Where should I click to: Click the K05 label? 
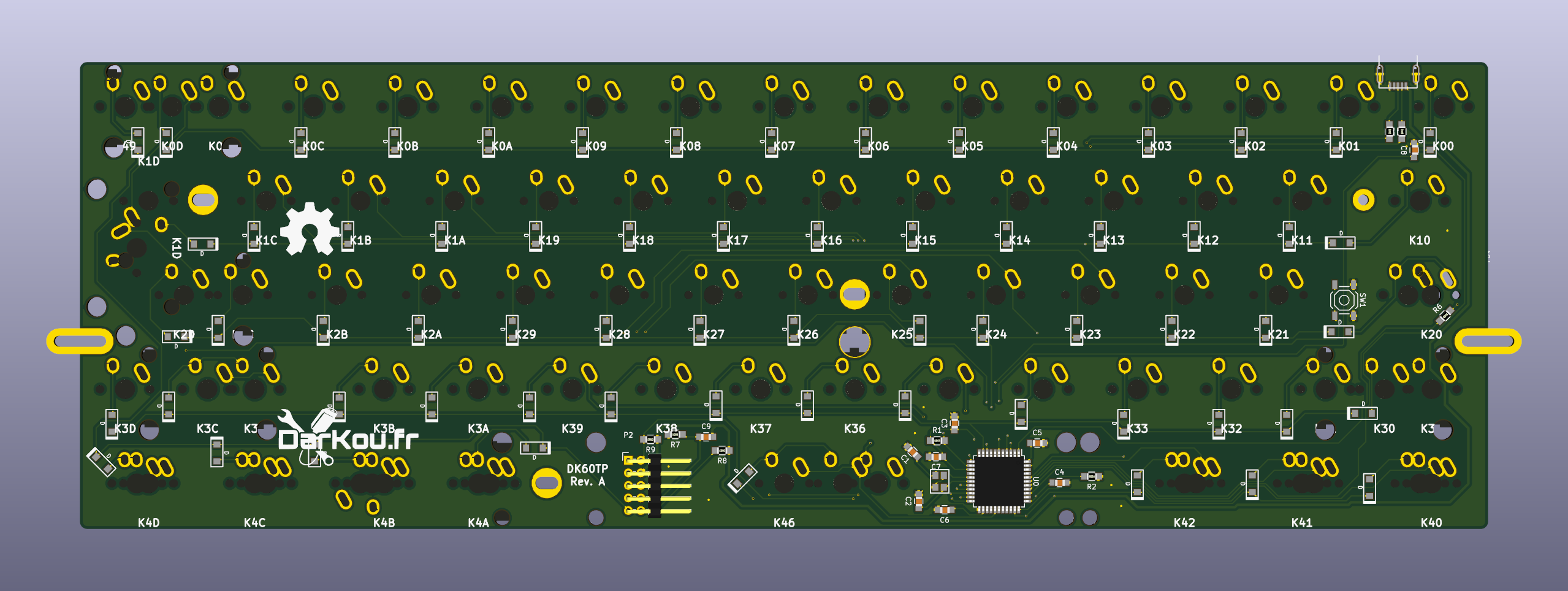[972, 146]
